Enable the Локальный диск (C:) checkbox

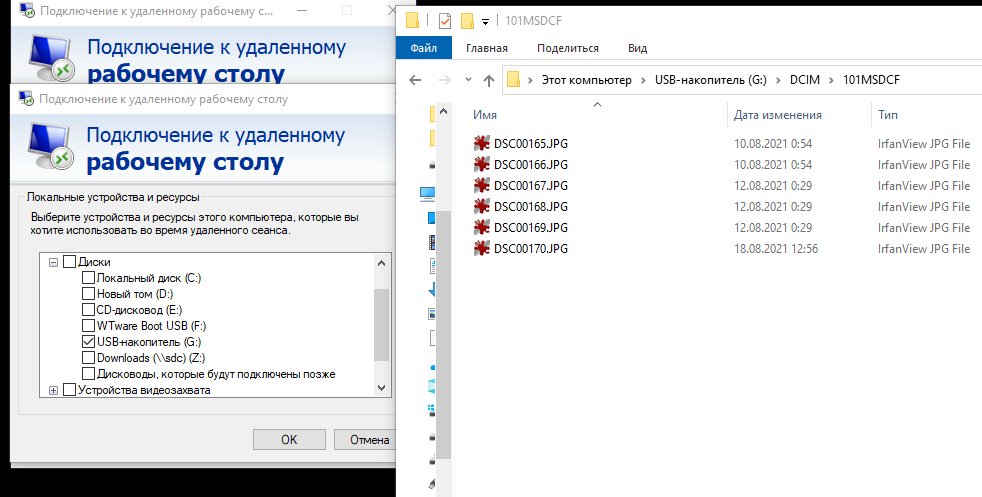(x=88, y=278)
